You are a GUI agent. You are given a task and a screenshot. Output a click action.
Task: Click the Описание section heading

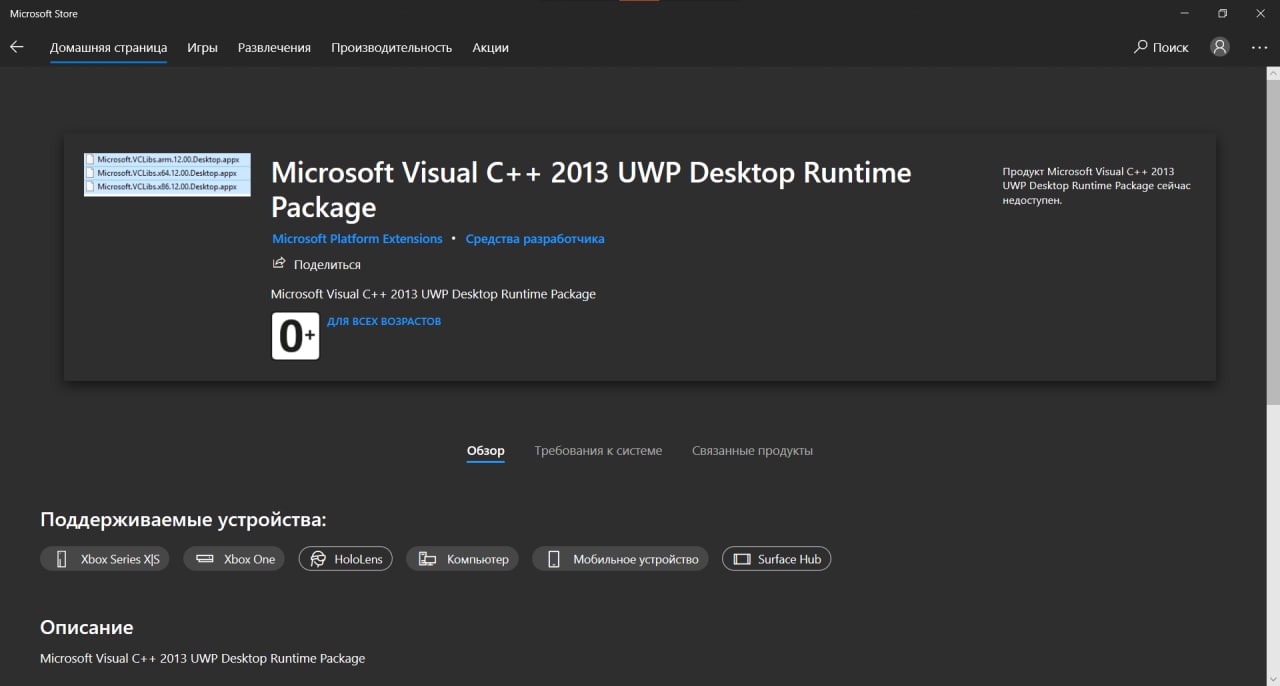tap(86, 628)
